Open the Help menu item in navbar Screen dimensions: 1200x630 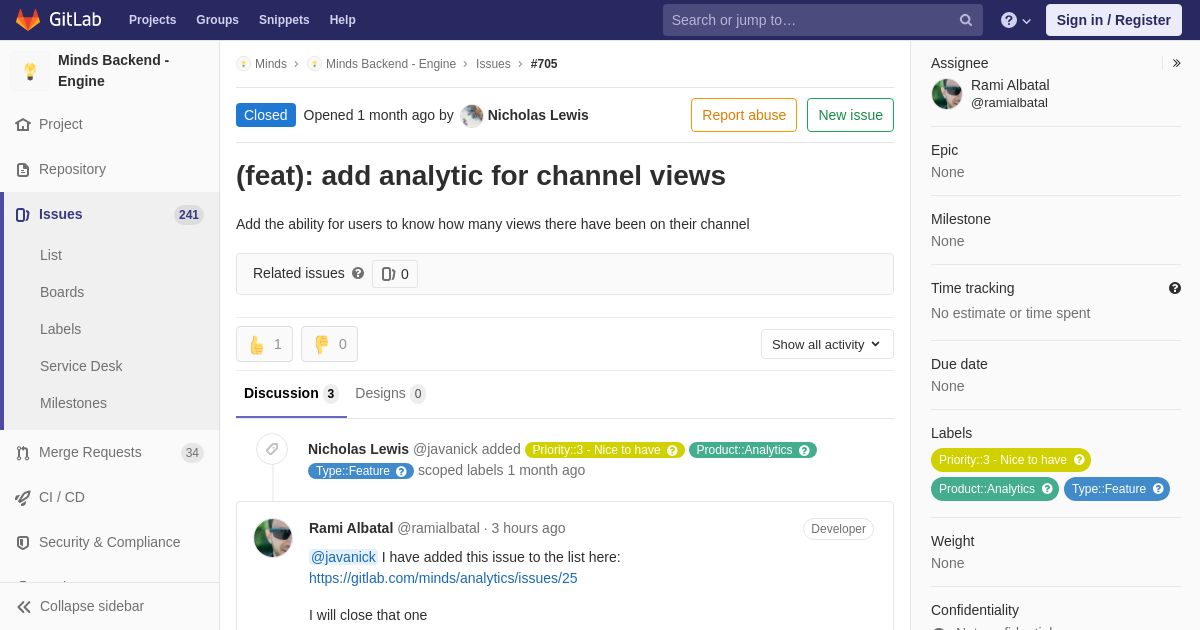(x=343, y=20)
